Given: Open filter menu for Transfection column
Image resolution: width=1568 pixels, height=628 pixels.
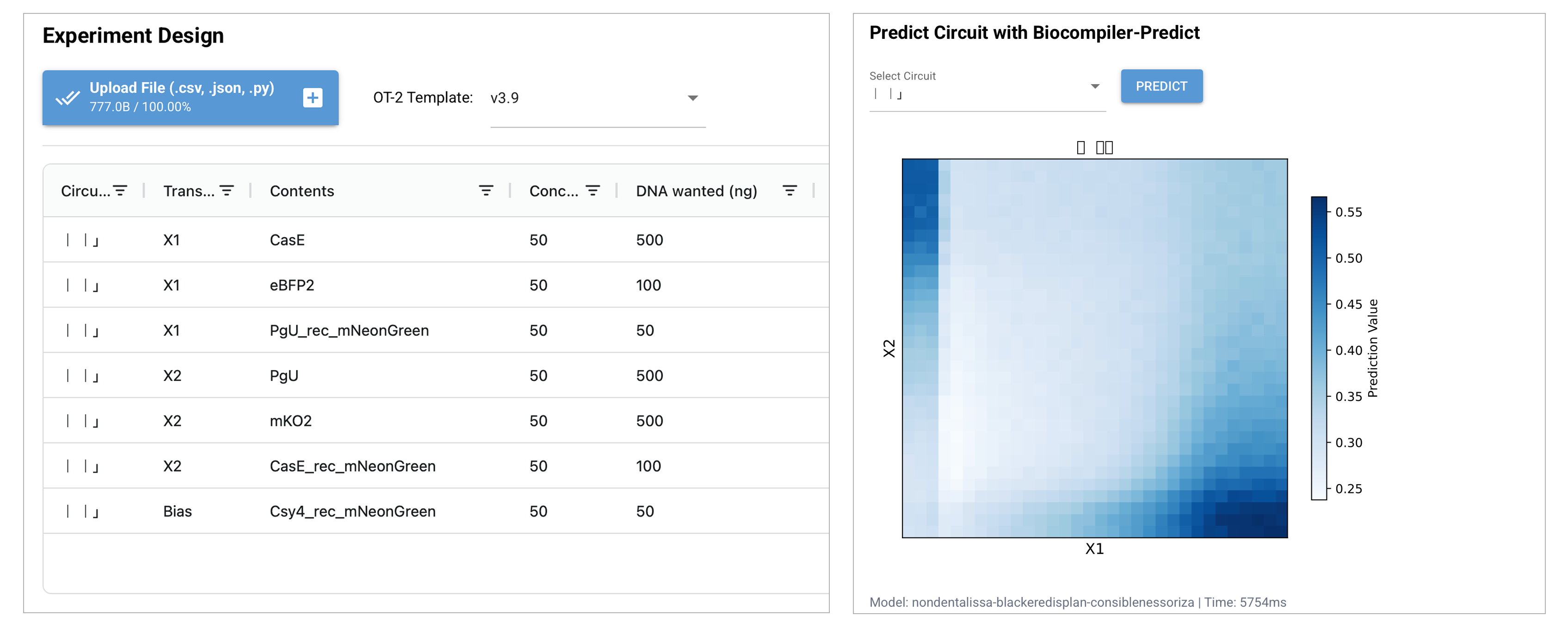Looking at the screenshot, I should pyautogui.click(x=227, y=191).
